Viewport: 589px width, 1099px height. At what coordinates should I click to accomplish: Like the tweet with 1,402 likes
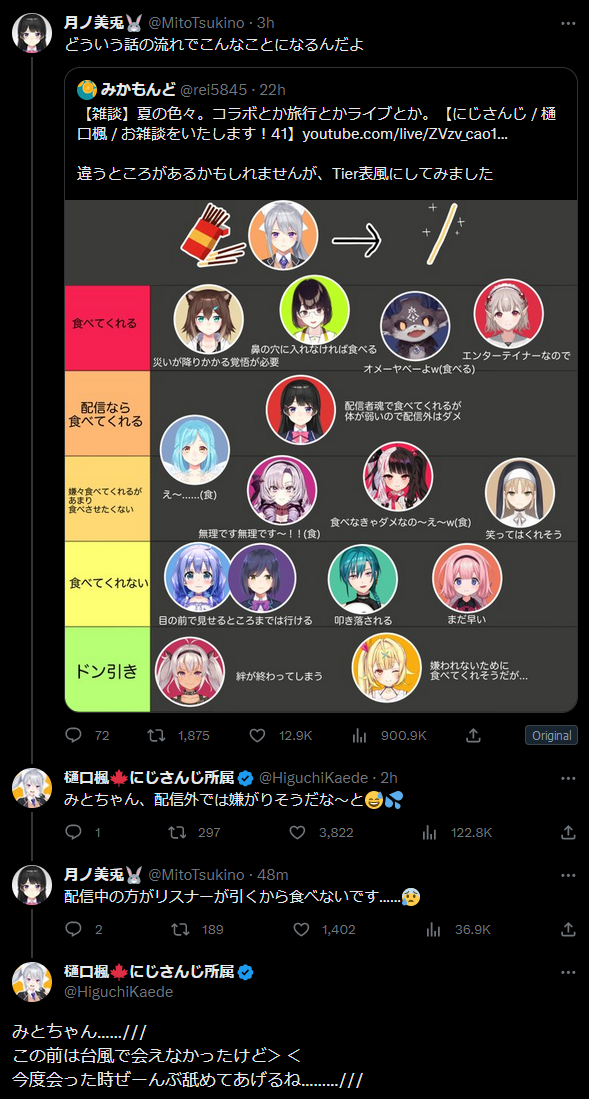click(301, 929)
